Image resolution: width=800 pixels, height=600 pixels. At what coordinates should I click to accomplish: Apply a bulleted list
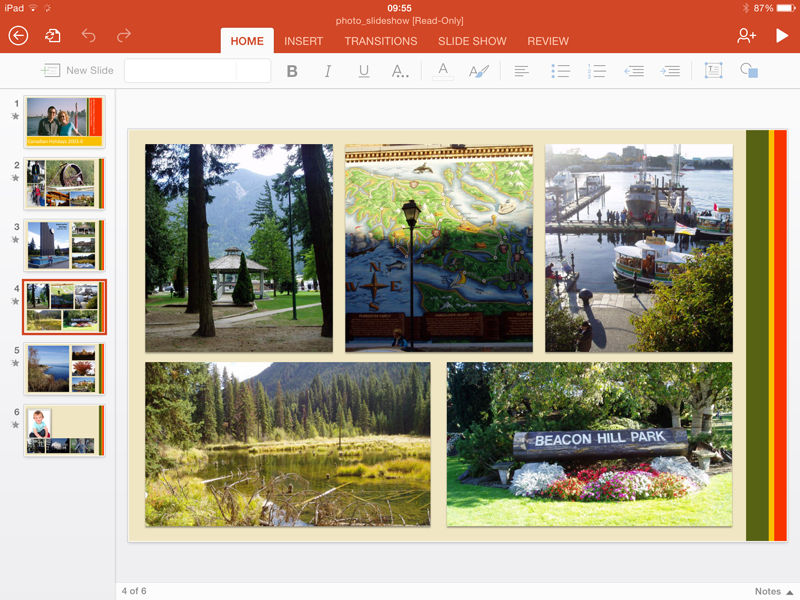[560, 71]
